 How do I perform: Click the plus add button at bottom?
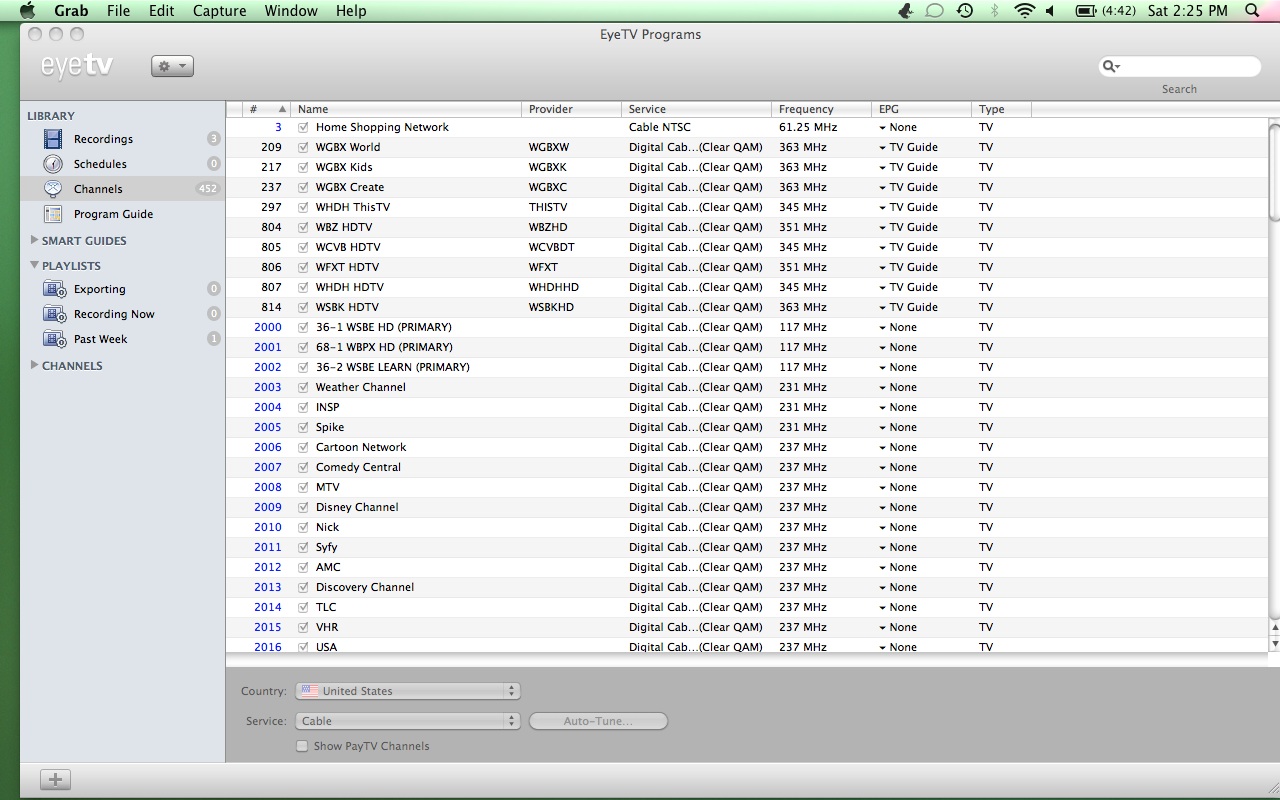55,780
